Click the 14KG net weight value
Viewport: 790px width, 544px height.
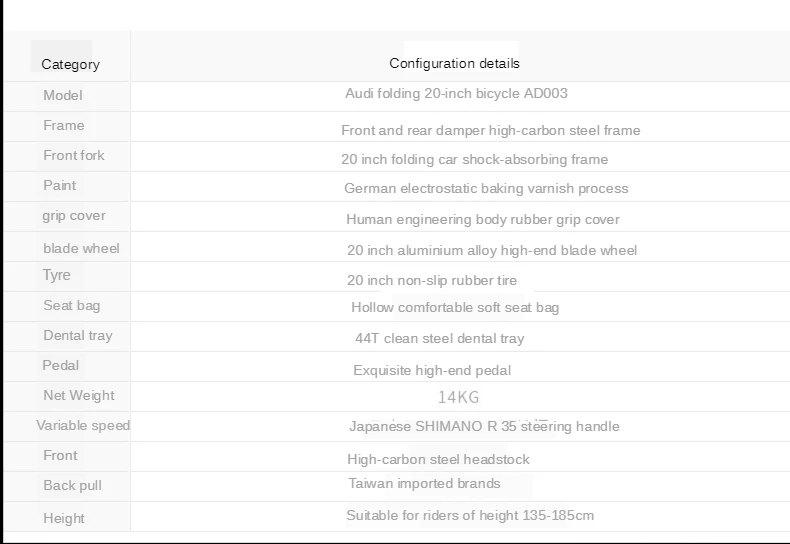tap(459, 397)
